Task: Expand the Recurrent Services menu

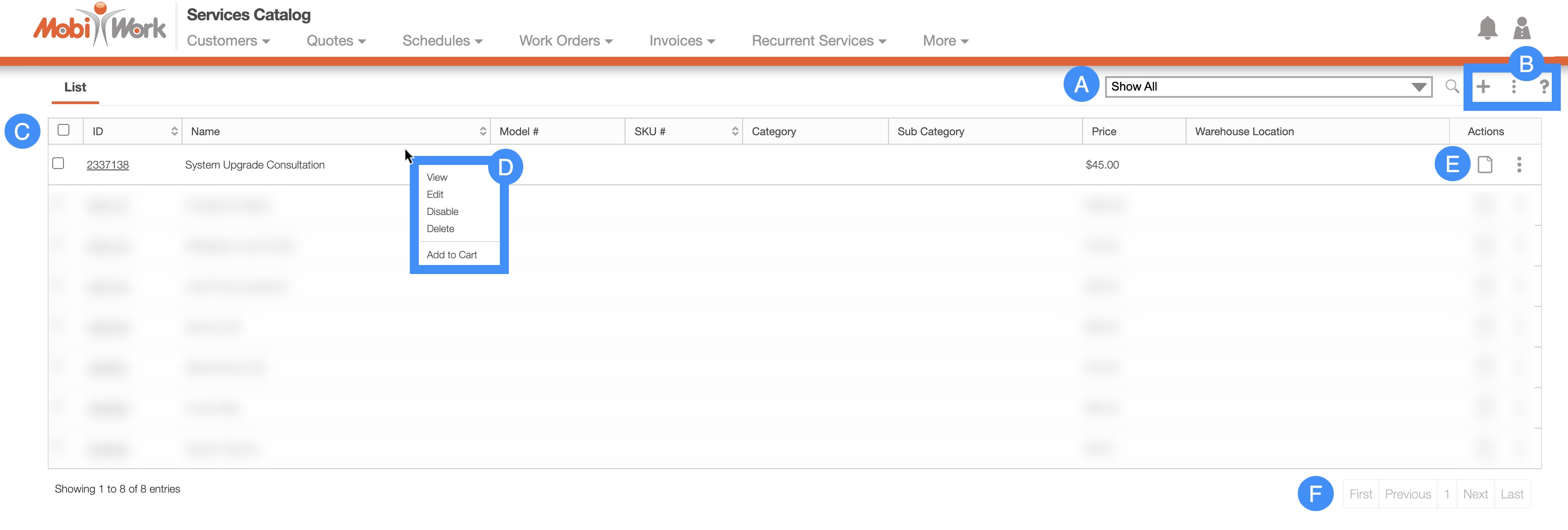Action: coord(818,41)
